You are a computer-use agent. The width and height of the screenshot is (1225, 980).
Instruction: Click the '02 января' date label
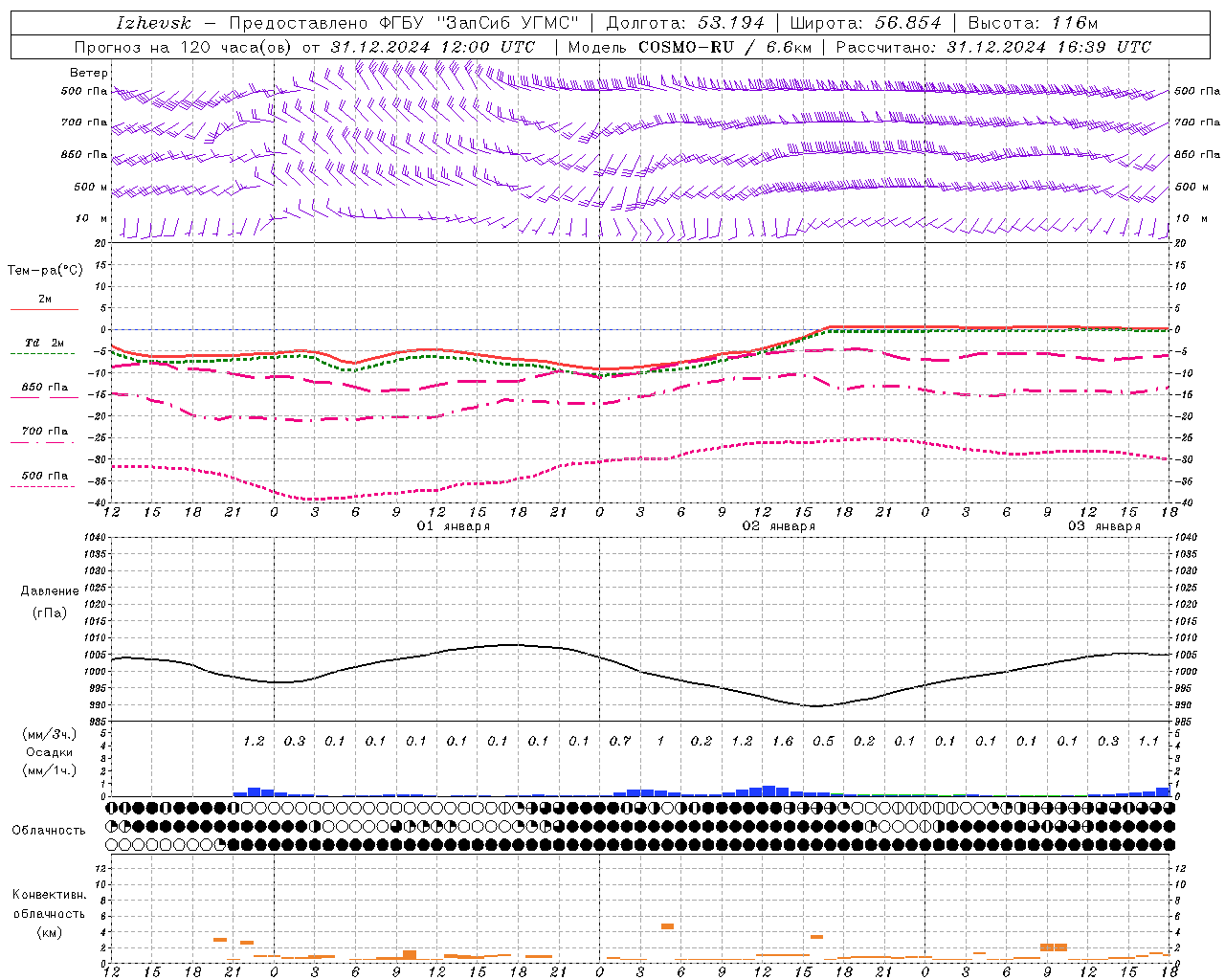pos(779,526)
